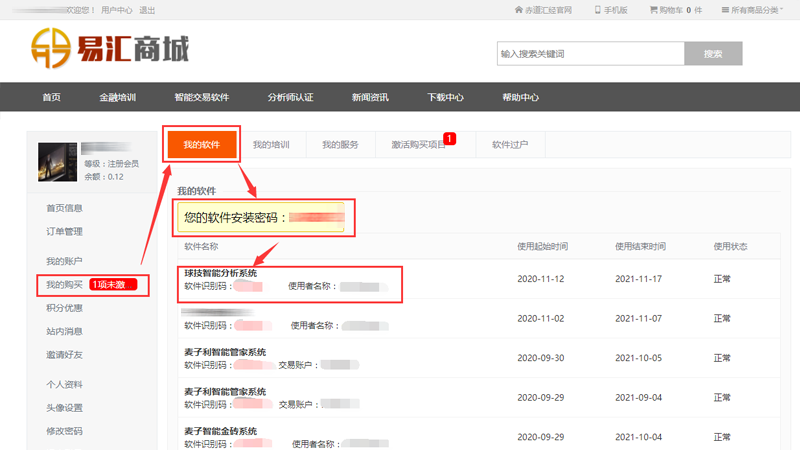
Task: Open 个人资料 in the sidebar
Action: (x=64, y=384)
